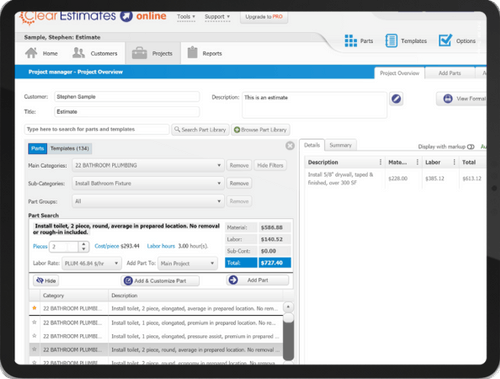Click the Clear Estimates online logo
500x379 pixels.
(x=93, y=17)
